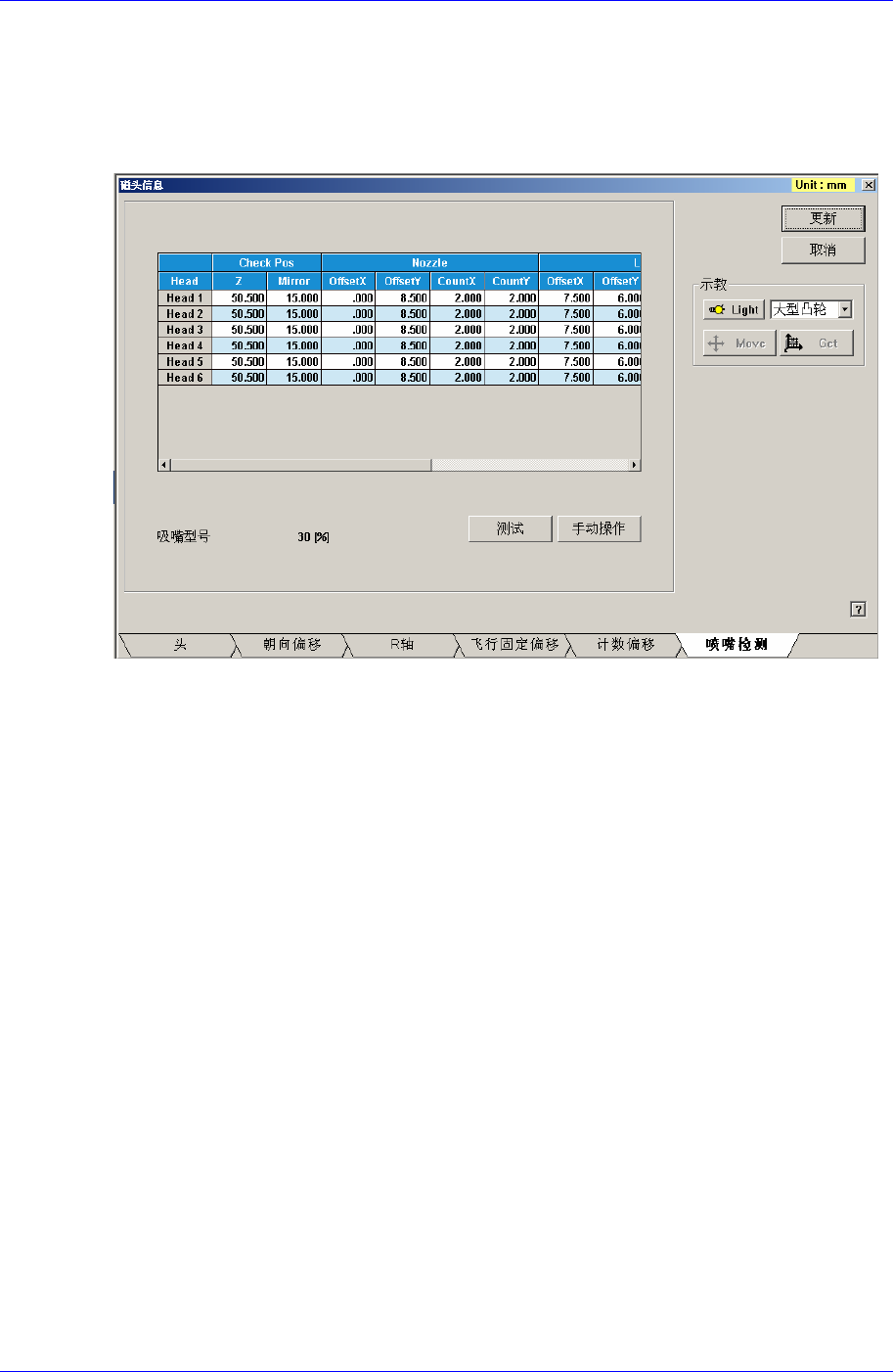Click the Check Pos group header
The image size is (893, 1372).
tap(267, 262)
